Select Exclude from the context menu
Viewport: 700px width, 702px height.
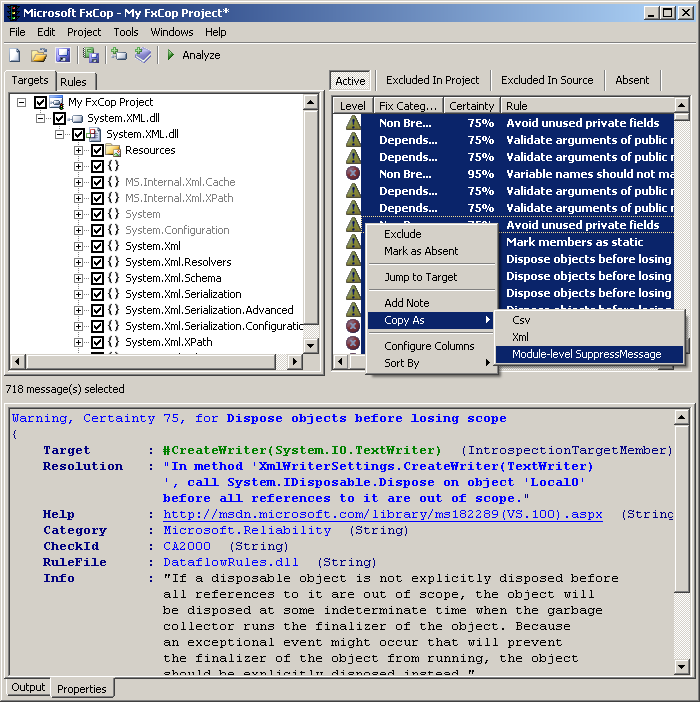[x=431, y=234]
